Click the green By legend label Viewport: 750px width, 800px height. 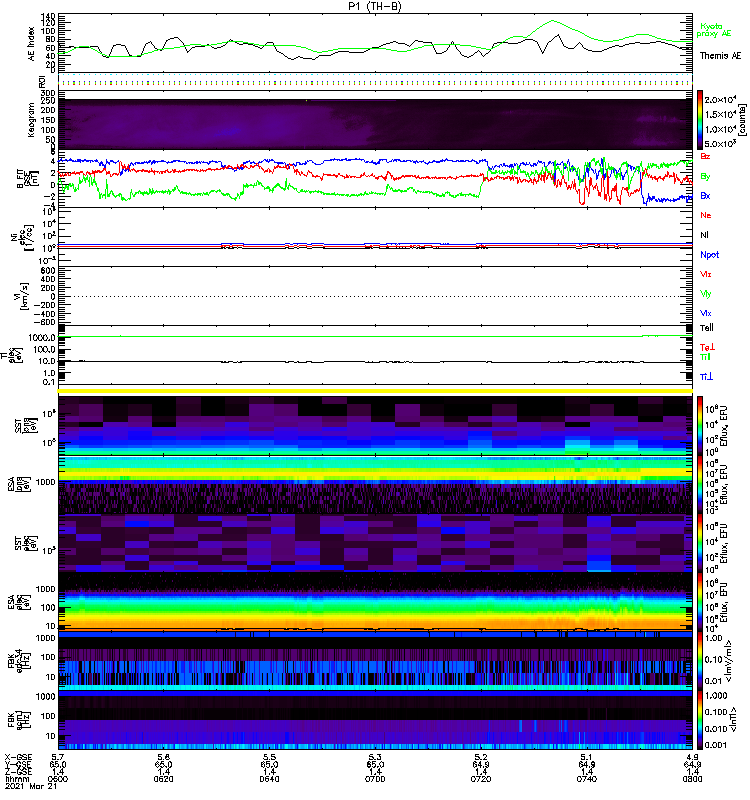pos(705,177)
